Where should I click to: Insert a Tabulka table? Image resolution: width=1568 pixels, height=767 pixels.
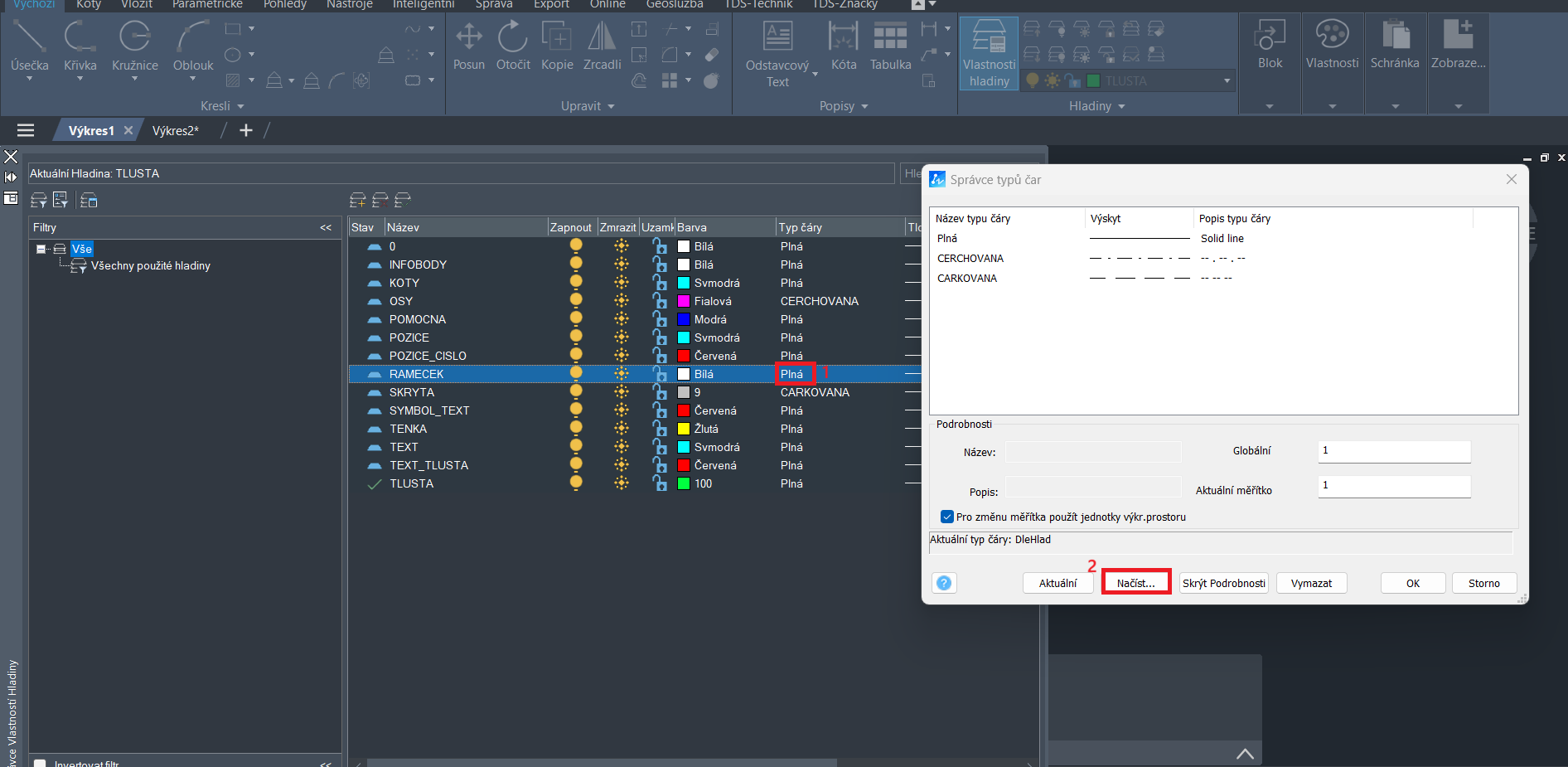(x=890, y=46)
